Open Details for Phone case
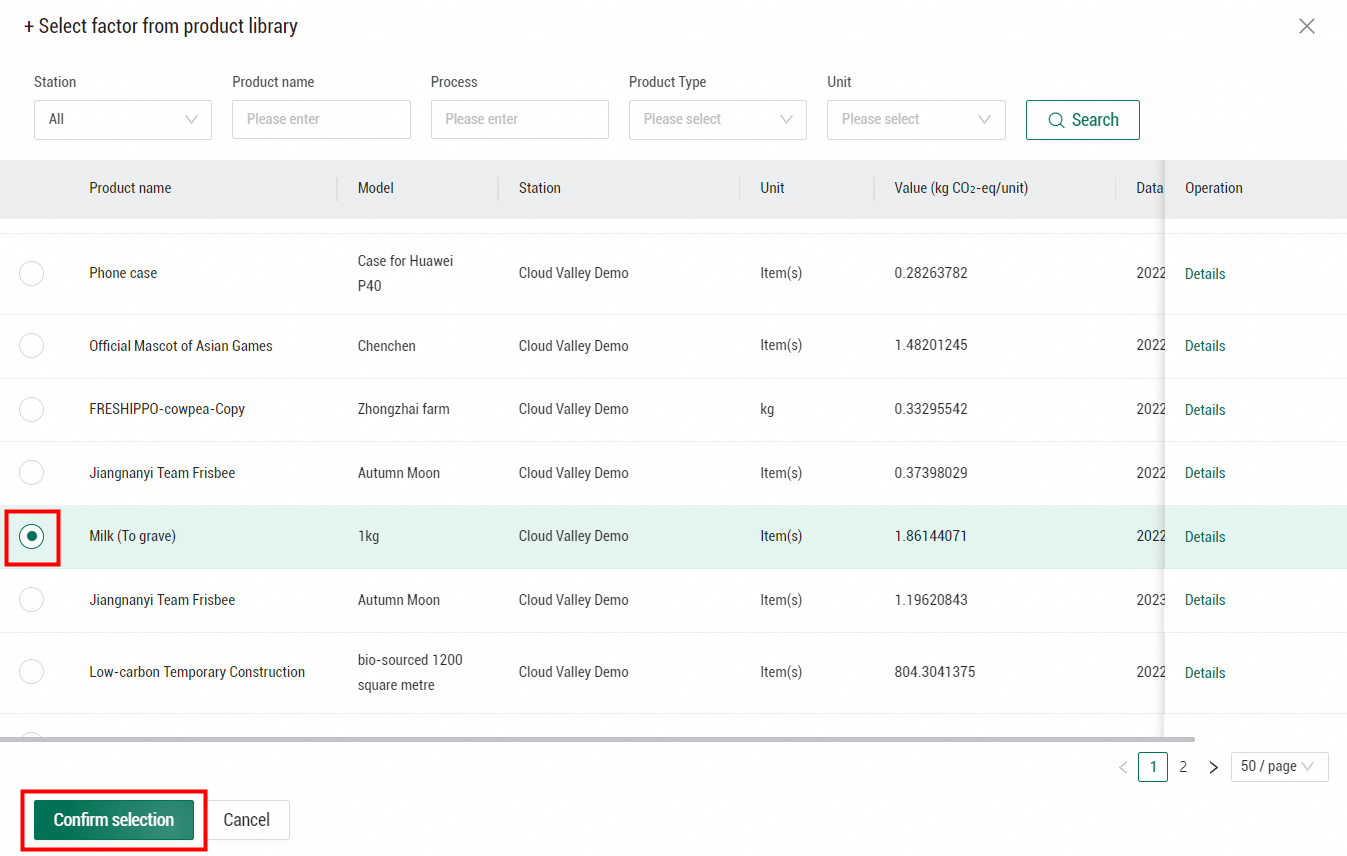This screenshot has width=1347, height=856. pos(1205,274)
